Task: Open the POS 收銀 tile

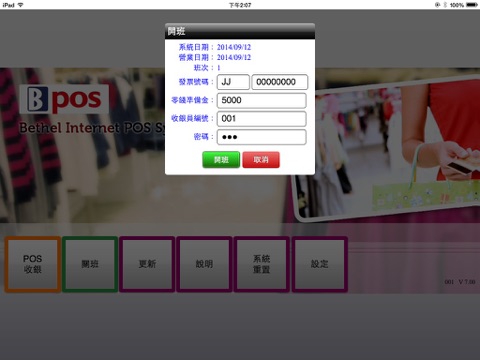Action: [33, 264]
